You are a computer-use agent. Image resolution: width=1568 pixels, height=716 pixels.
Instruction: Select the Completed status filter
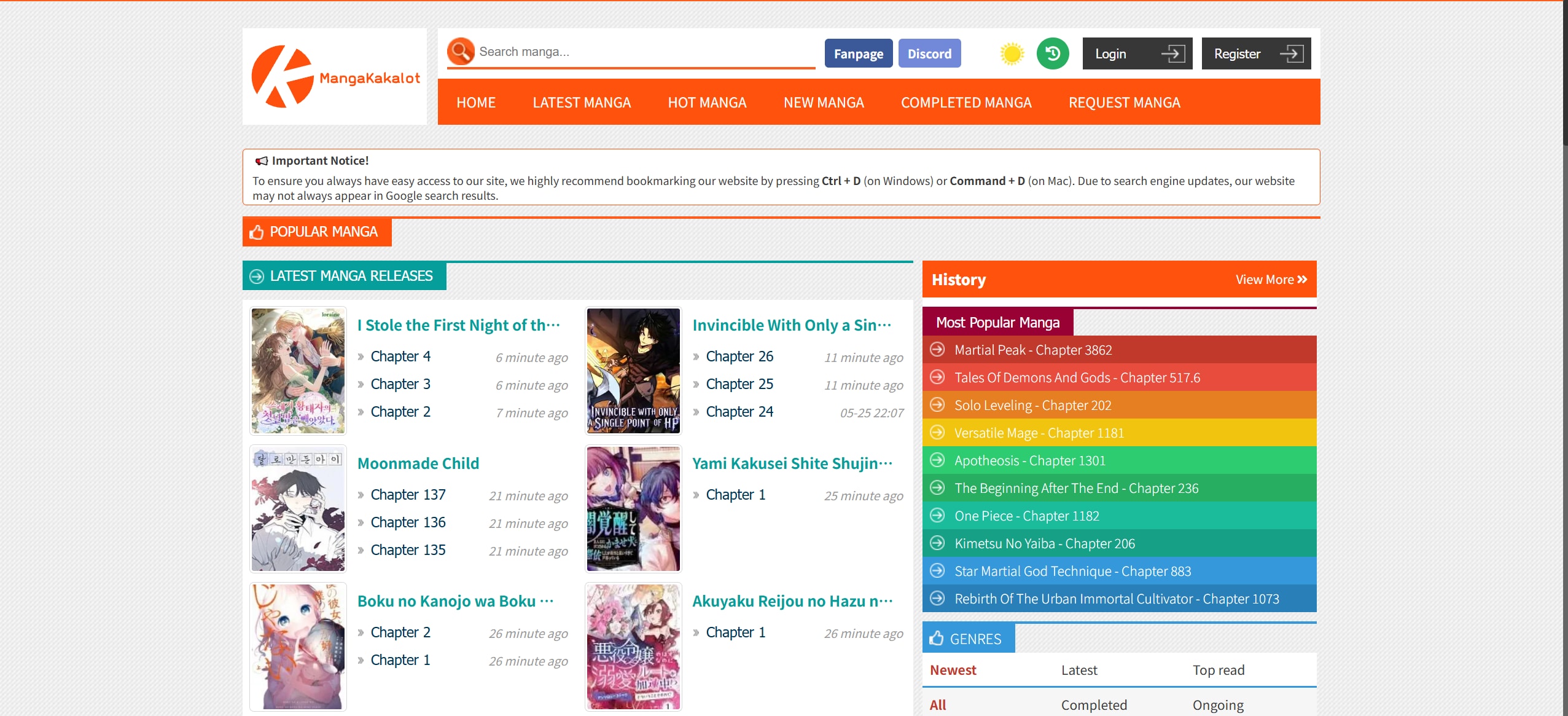pos(1094,706)
